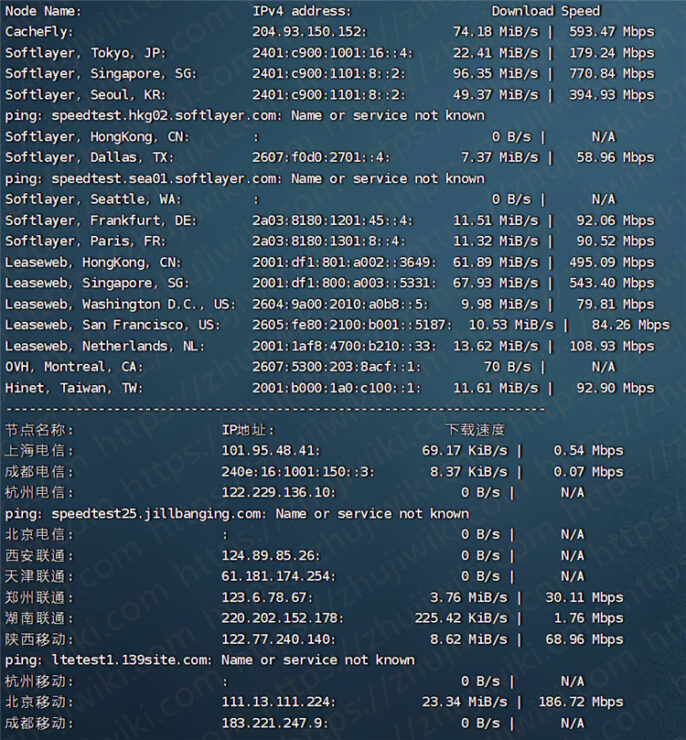Select the CacheFly IP 204.93.150.152

point(309,32)
